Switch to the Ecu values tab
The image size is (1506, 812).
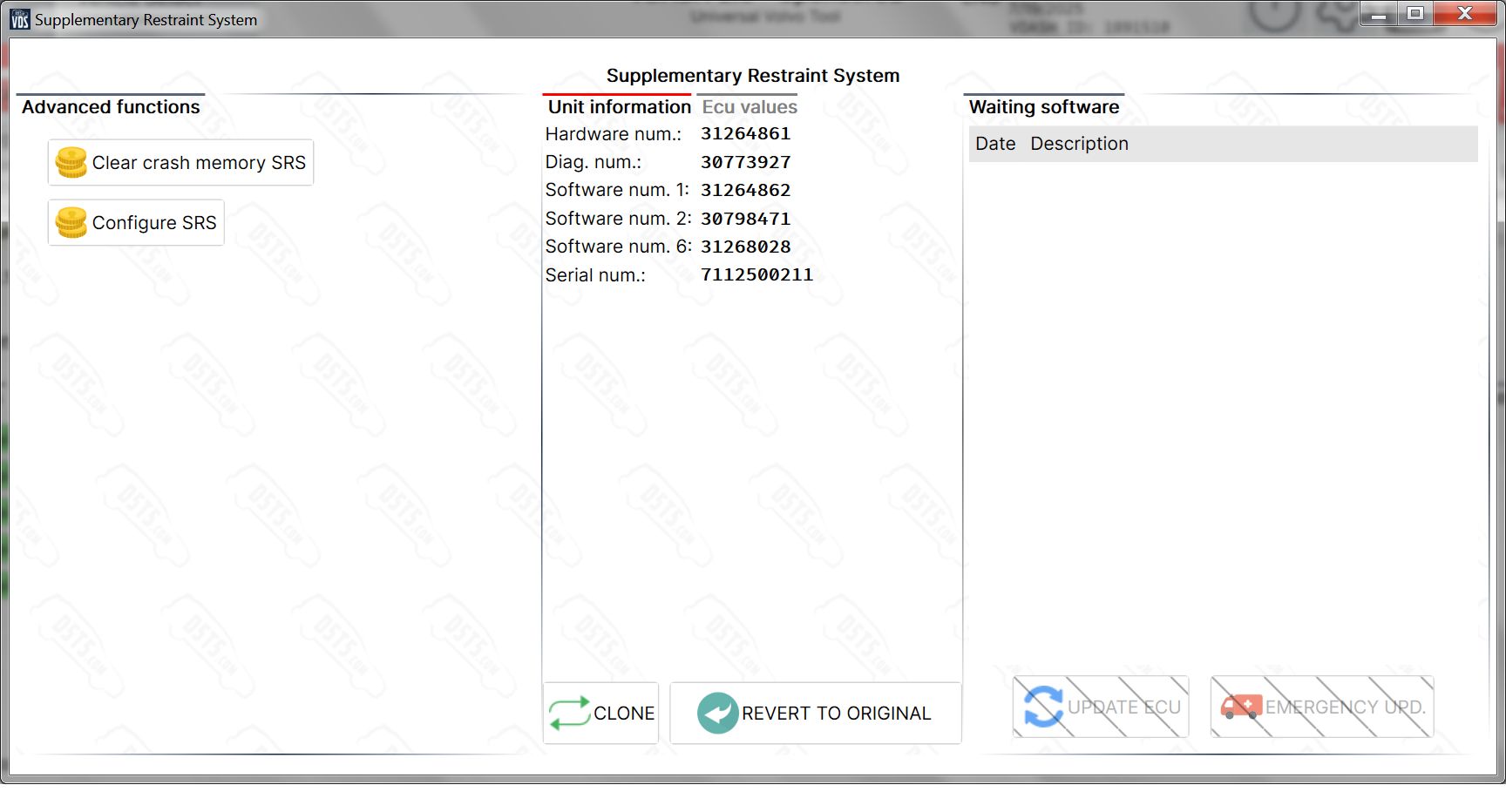pos(747,106)
